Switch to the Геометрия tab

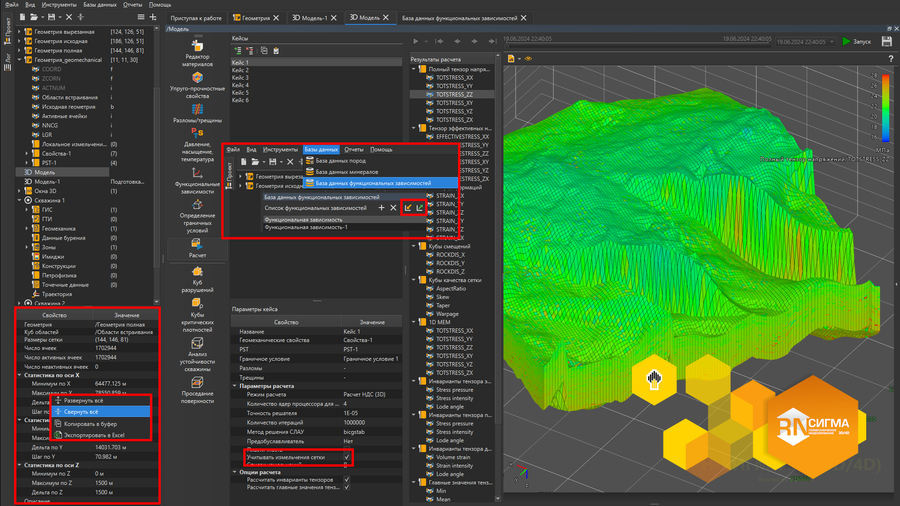pos(254,18)
